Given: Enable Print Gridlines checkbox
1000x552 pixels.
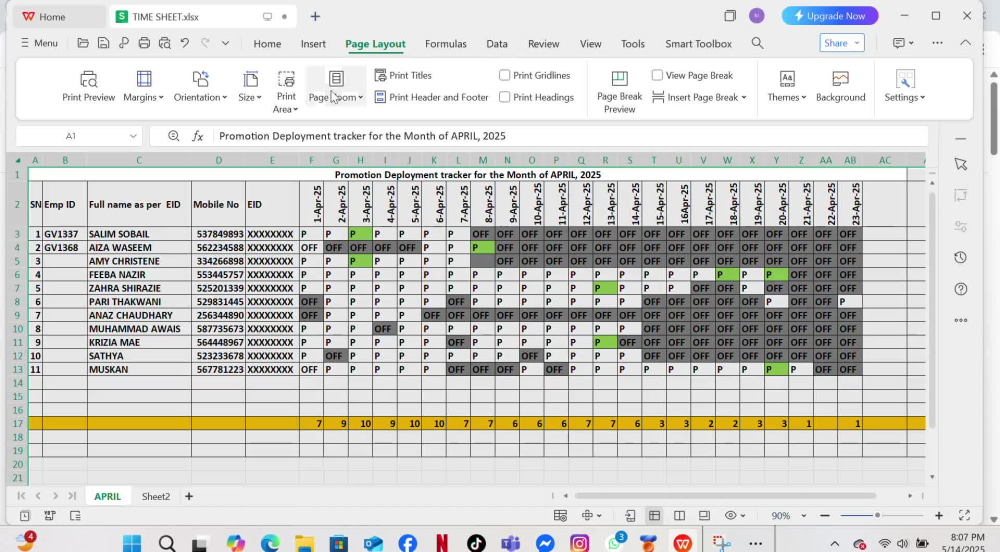Looking at the screenshot, I should pos(504,75).
